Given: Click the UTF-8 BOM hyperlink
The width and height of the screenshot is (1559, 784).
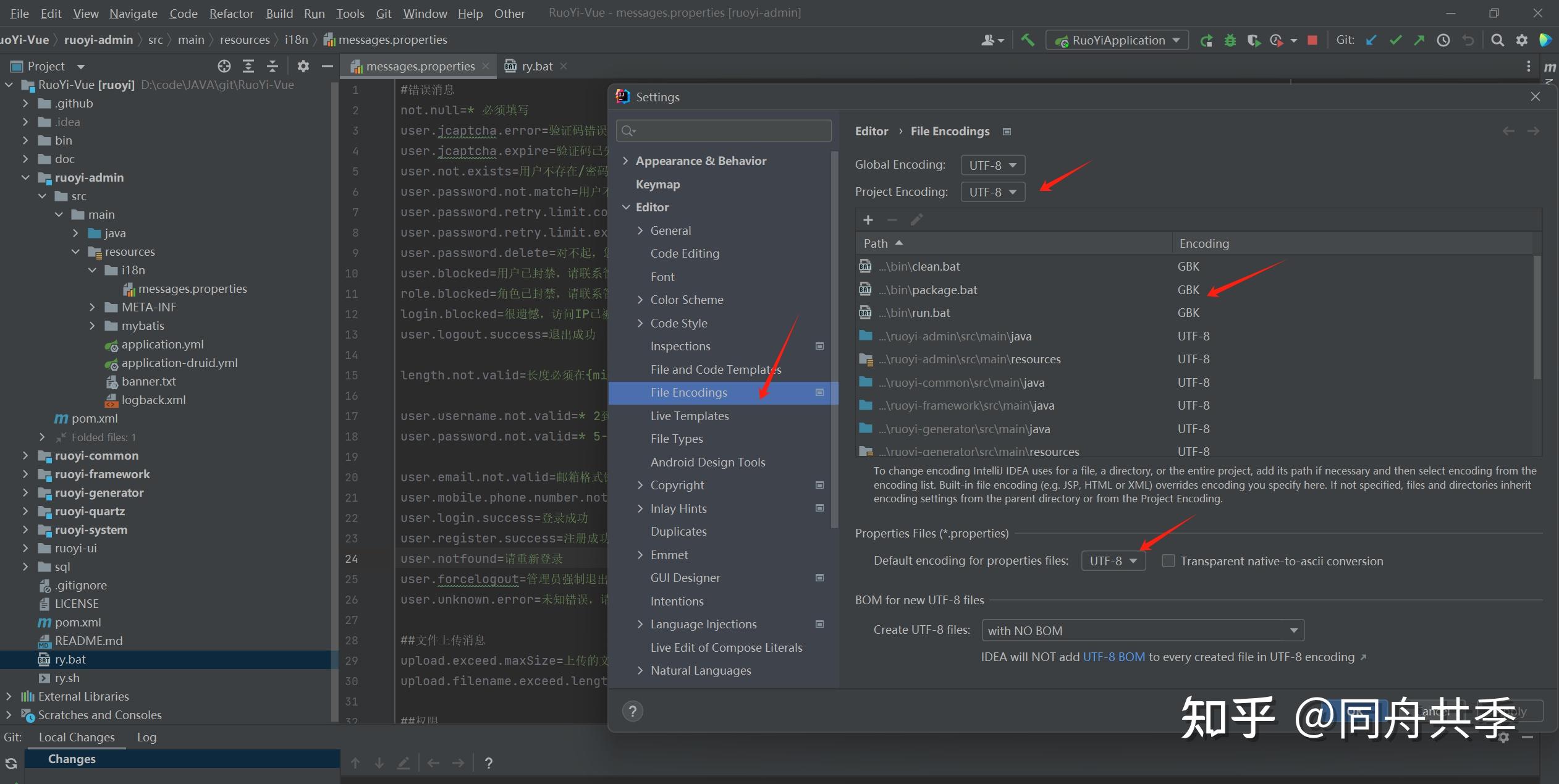Looking at the screenshot, I should 1113,657.
